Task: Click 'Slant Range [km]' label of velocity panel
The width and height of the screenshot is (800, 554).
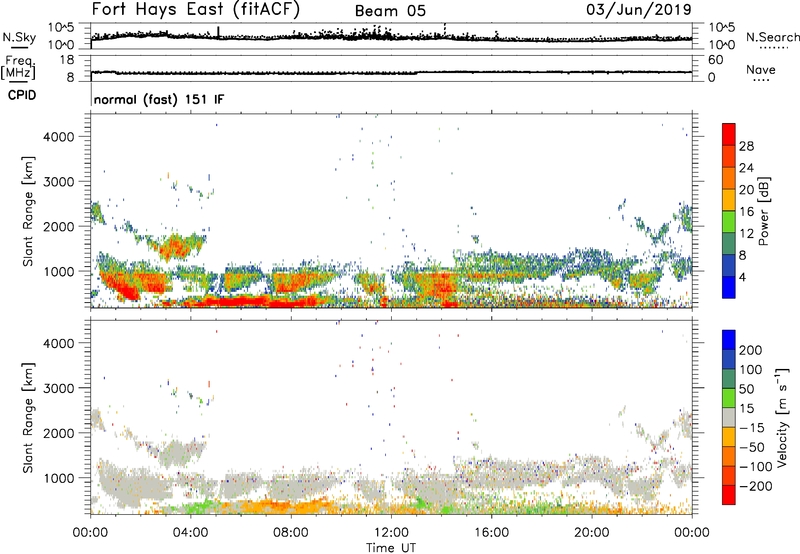Action: click(28, 417)
